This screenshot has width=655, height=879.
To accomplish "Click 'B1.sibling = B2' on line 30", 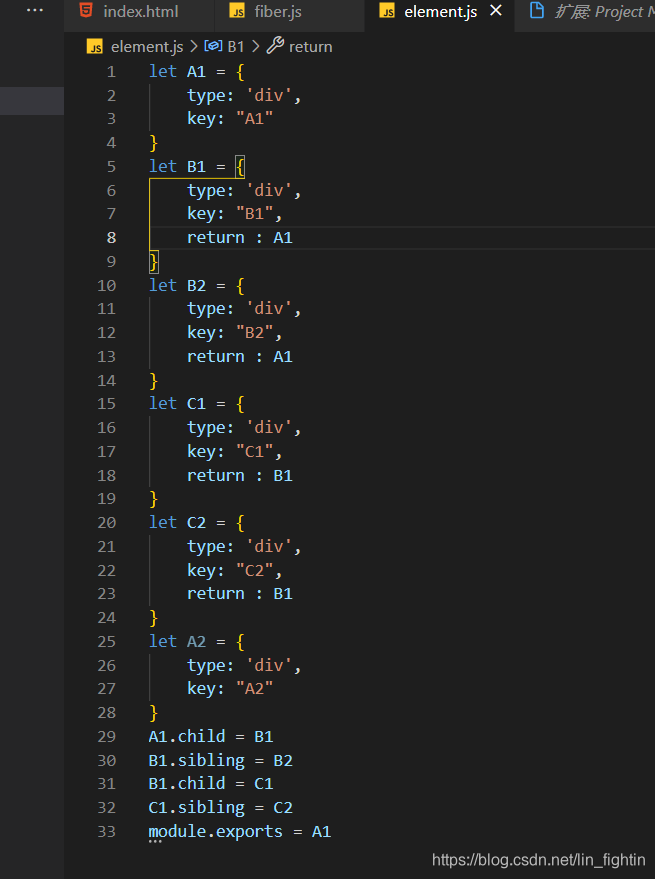I will [220, 761].
